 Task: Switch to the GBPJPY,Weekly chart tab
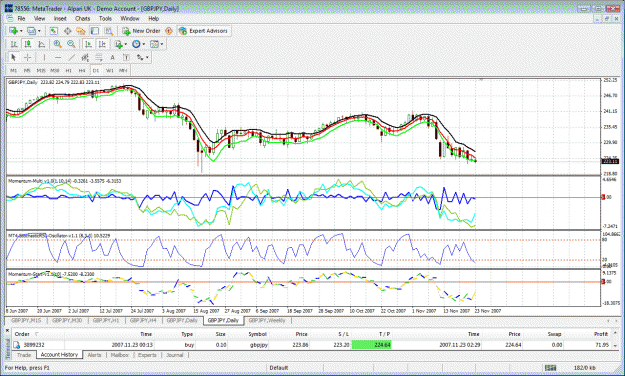[x=267, y=320]
